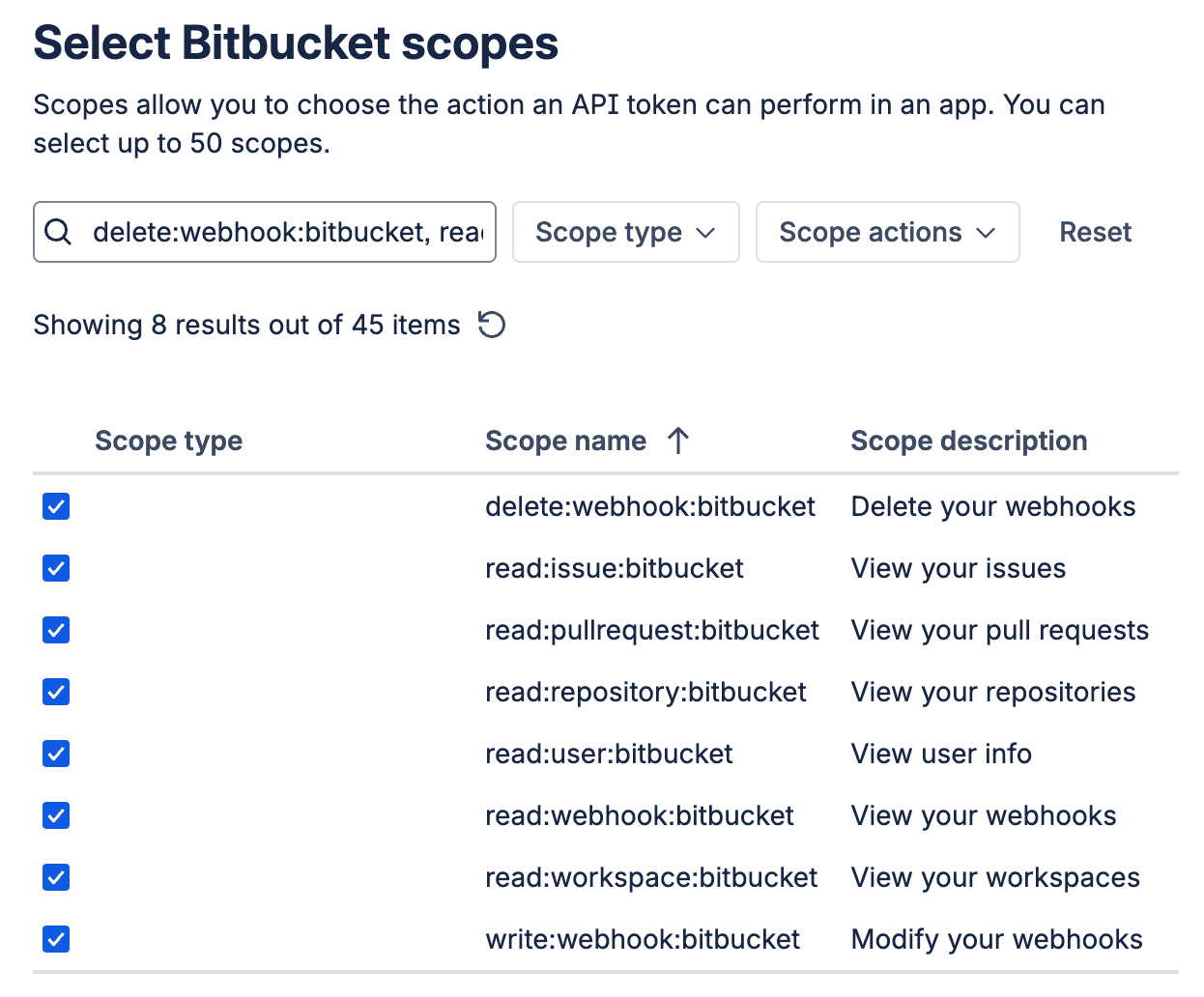Click the Modify your webhooks description

(x=996, y=939)
